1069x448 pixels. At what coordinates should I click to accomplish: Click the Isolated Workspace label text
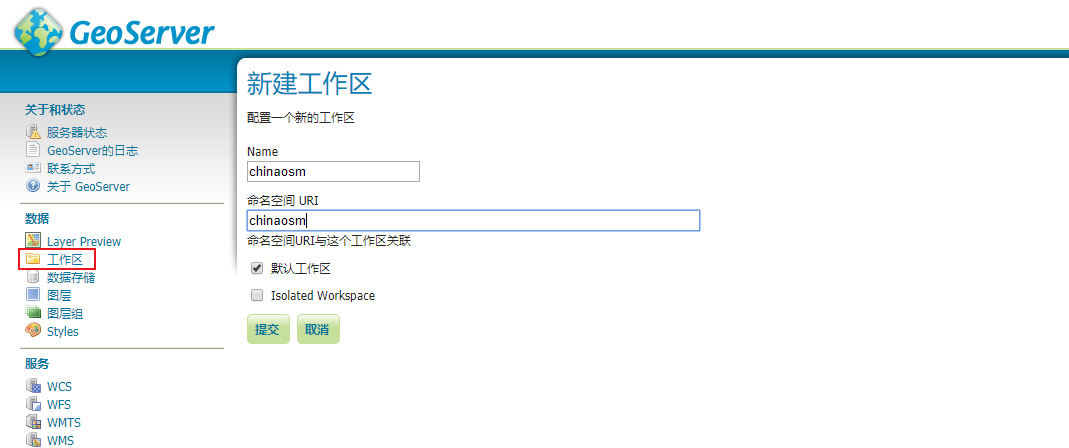322,295
